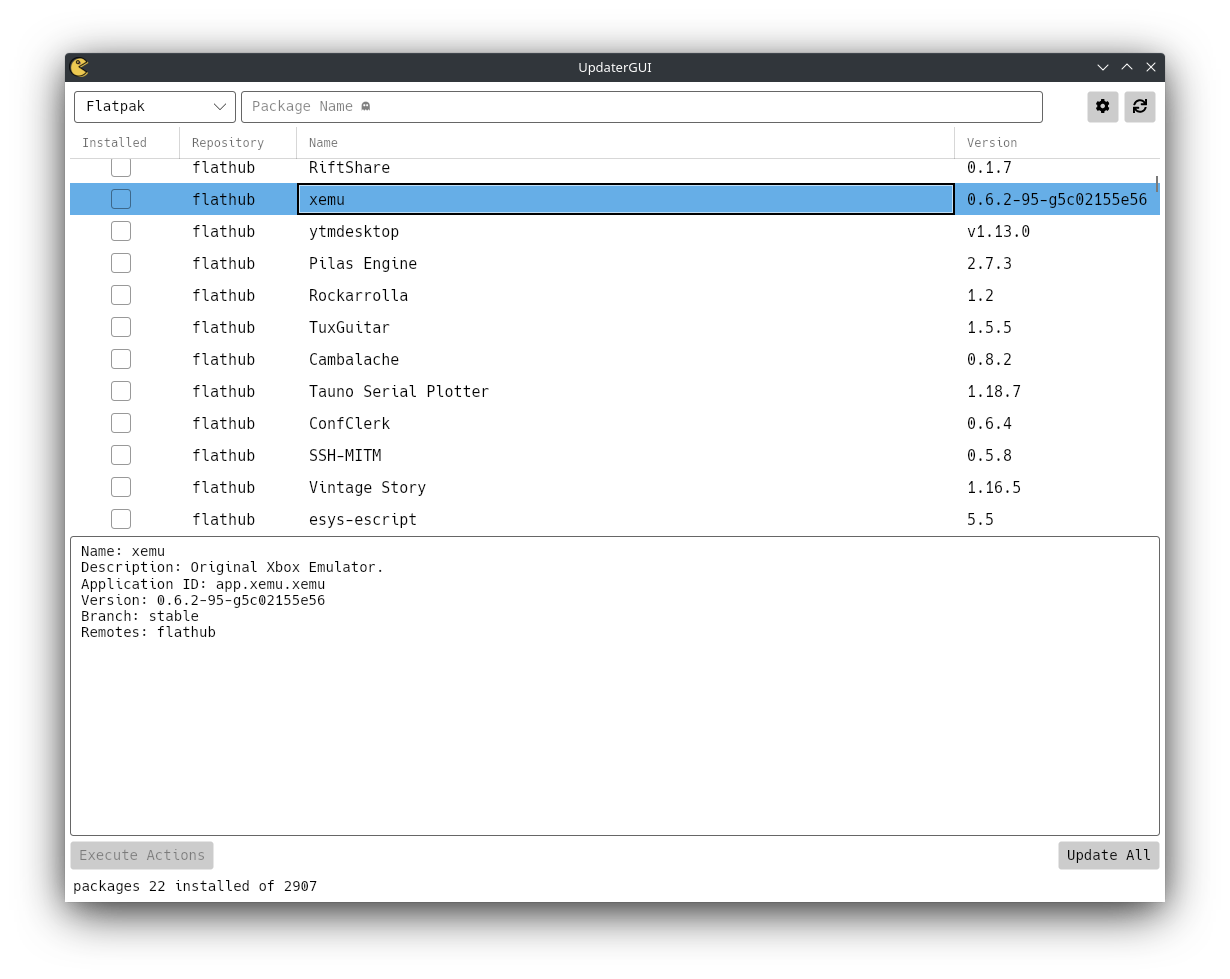Click the Update All button
This screenshot has height=979, width=1230.
[x=1109, y=855]
